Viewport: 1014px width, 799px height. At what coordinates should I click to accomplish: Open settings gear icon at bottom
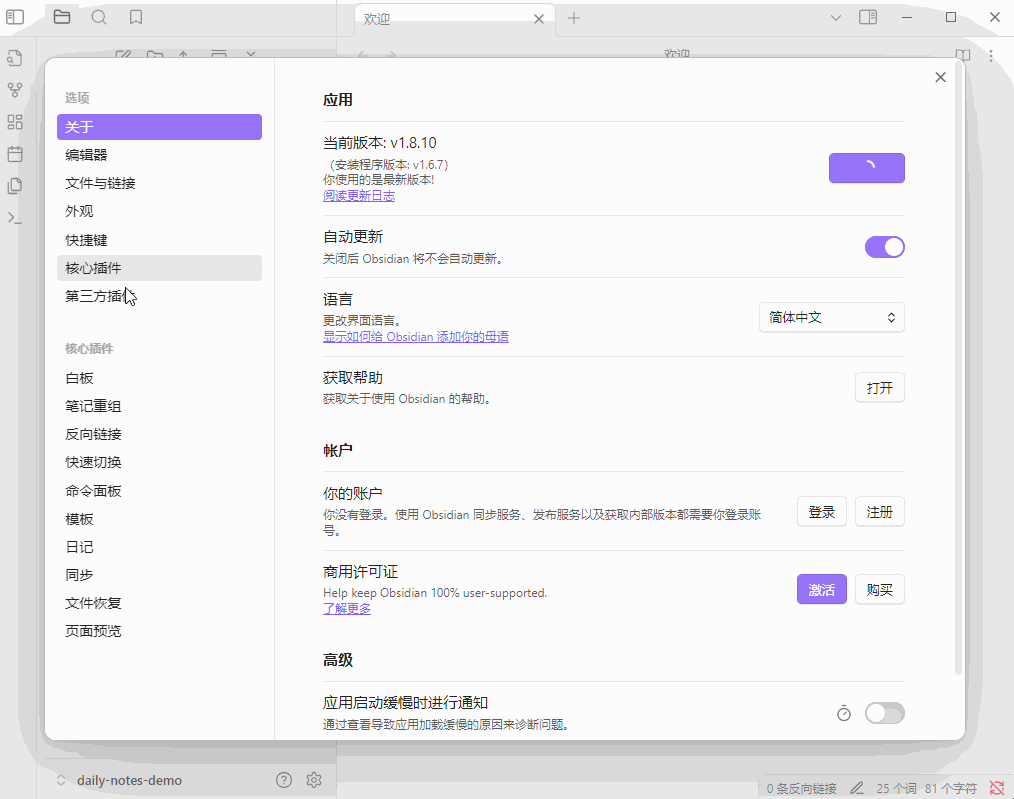tap(314, 780)
